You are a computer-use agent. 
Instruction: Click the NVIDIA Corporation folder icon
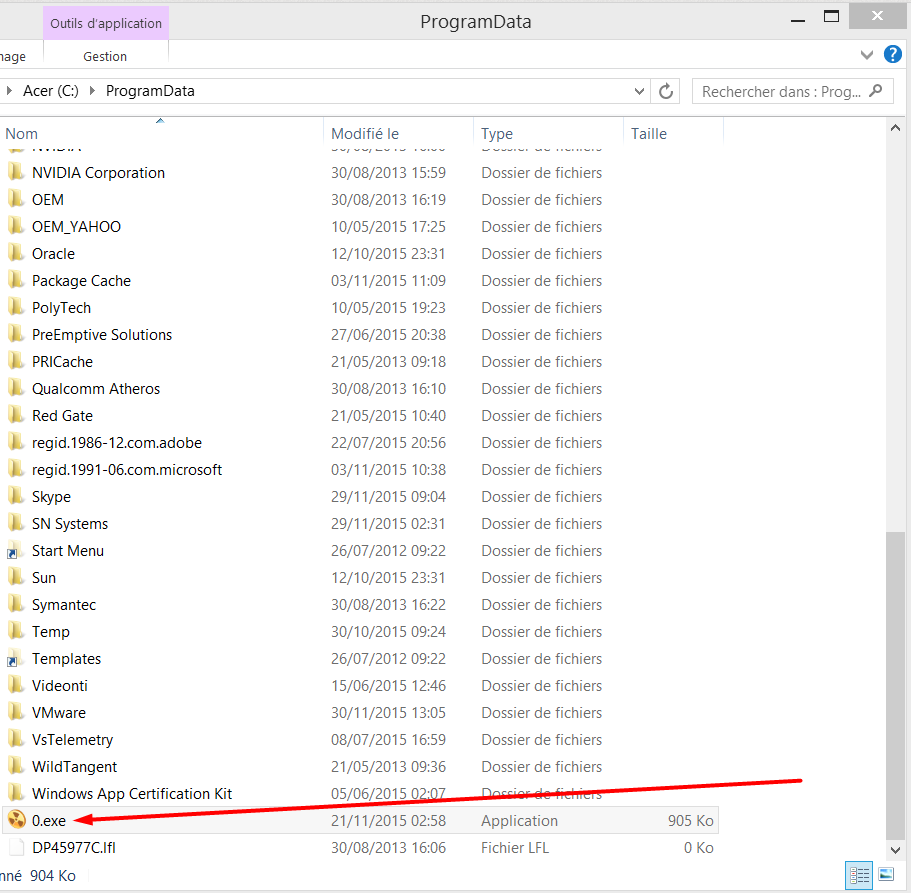tap(16, 172)
